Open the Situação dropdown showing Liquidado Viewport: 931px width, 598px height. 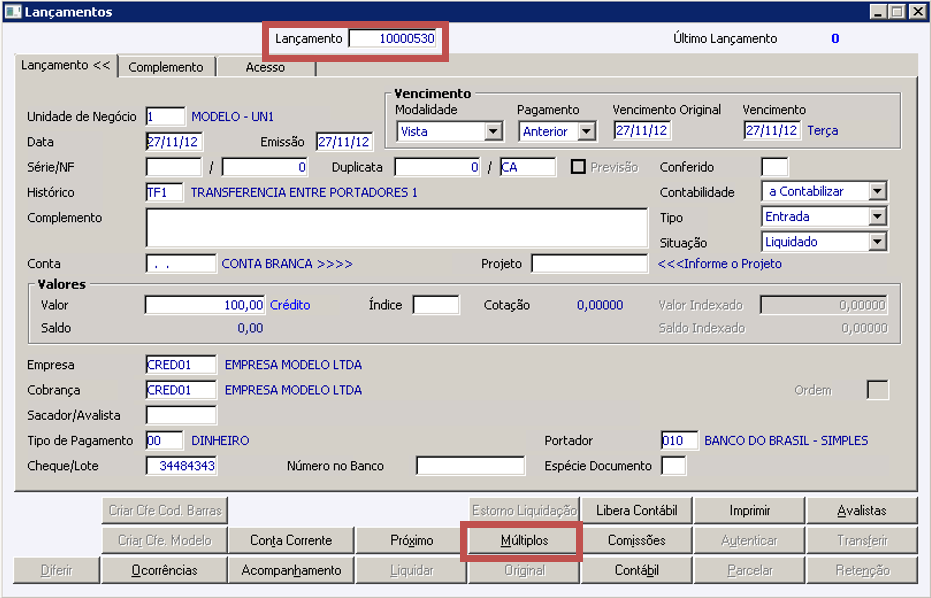coord(877,242)
